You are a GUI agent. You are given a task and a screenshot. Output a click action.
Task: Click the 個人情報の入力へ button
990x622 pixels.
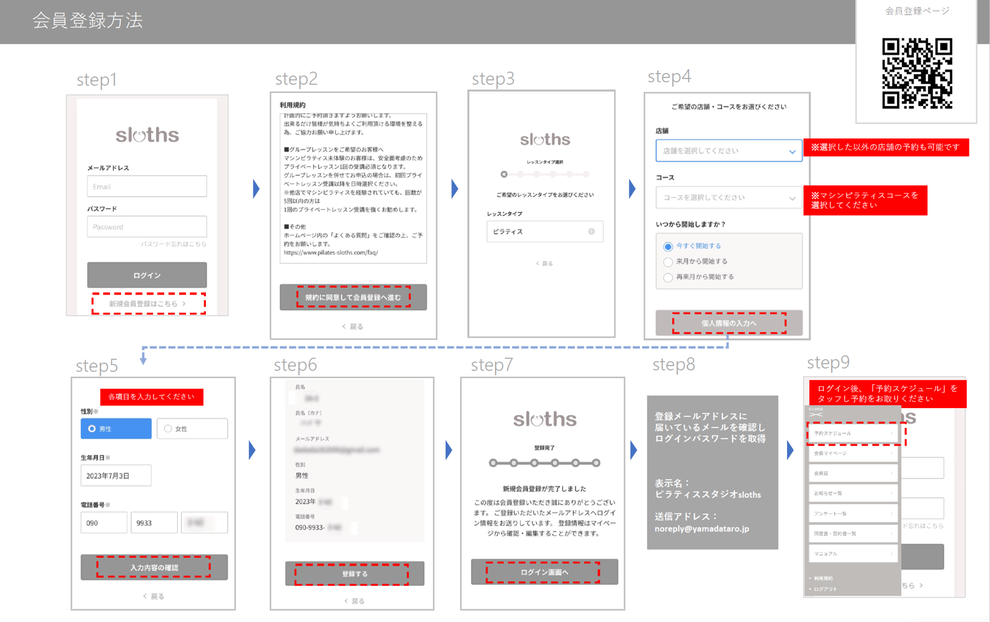(x=729, y=323)
